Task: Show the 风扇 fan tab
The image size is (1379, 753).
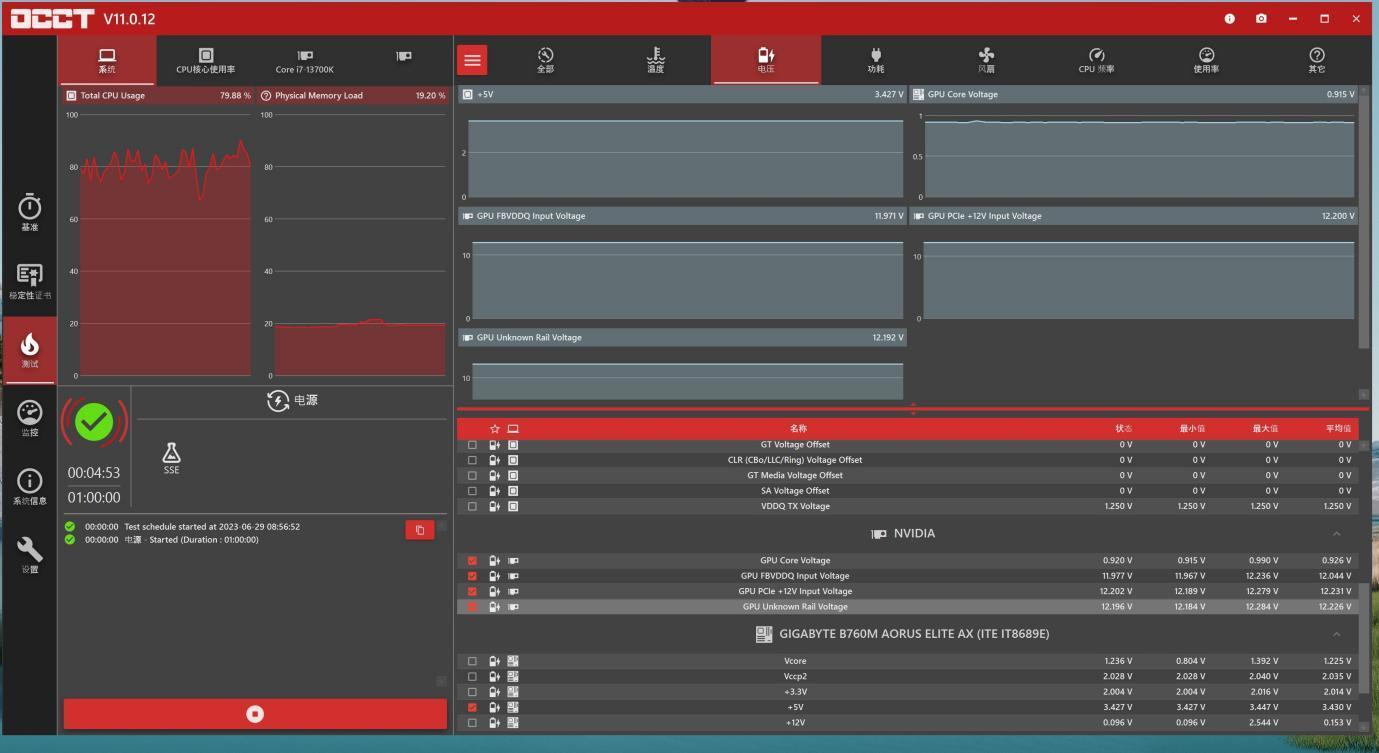Action: (986, 60)
